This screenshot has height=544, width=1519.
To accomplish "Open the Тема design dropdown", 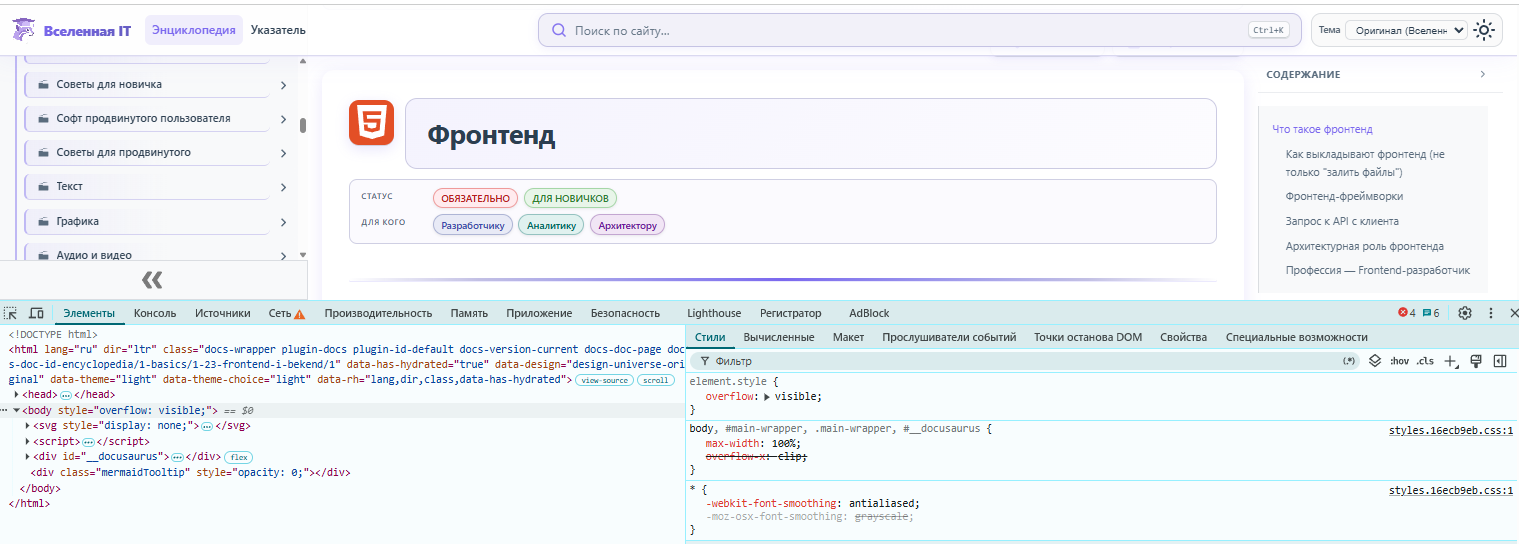I will (x=1406, y=30).
